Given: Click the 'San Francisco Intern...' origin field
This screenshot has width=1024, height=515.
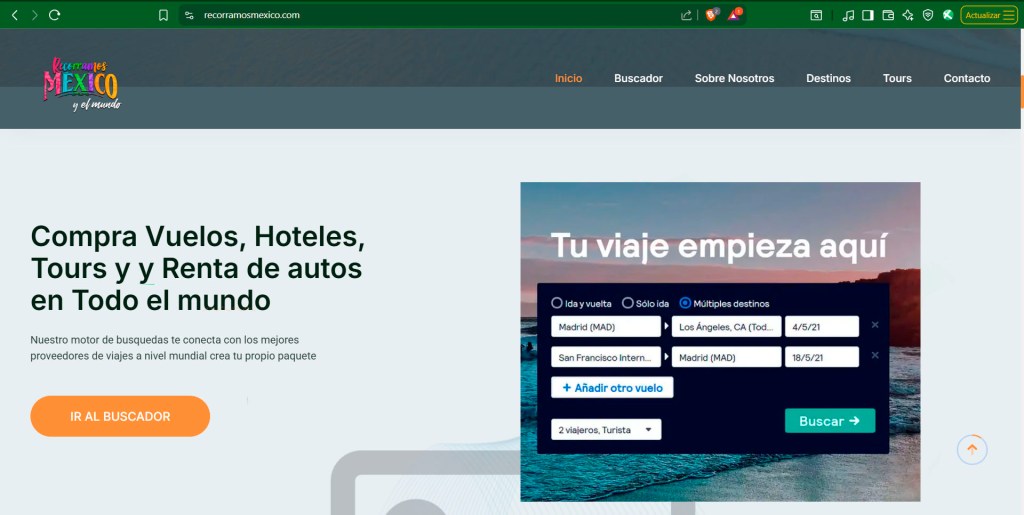Looking at the screenshot, I should click(606, 357).
